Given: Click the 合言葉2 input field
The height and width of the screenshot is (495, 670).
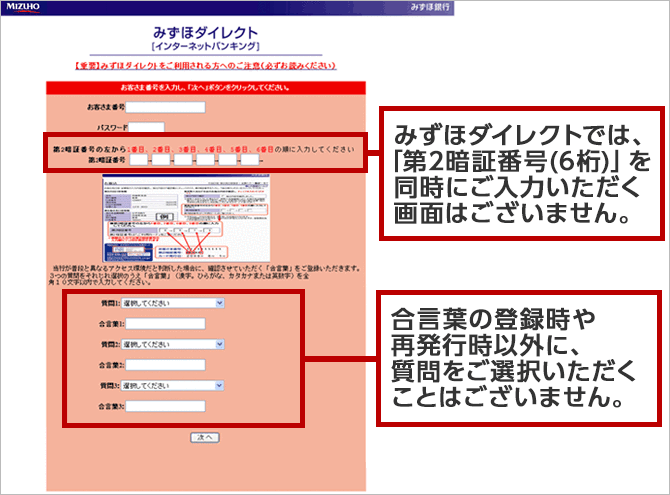Looking at the screenshot, I should [165, 365].
